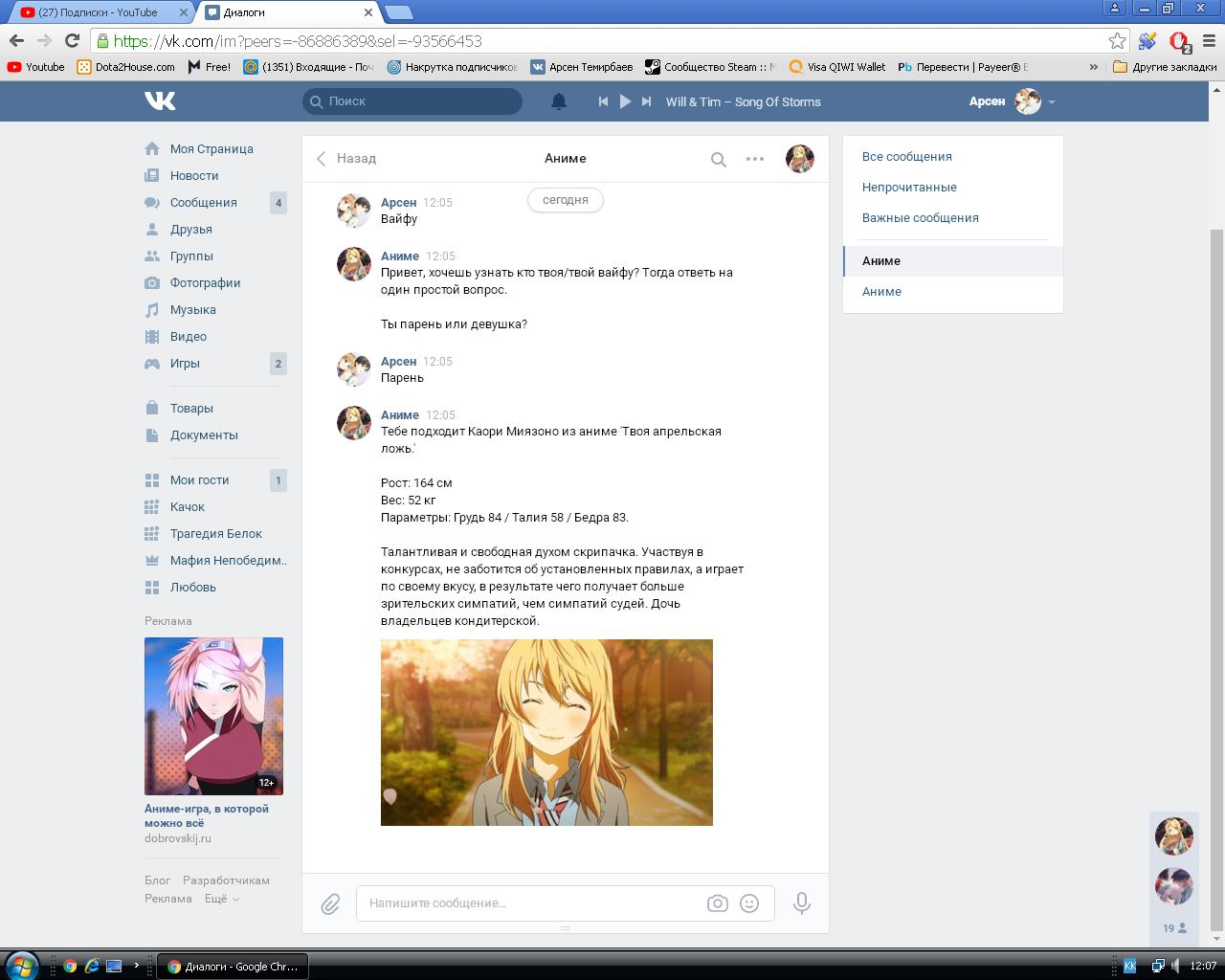This screenshot has height=980, width=1225.
Task: Open the notifications bell
Action: point(559,101)
